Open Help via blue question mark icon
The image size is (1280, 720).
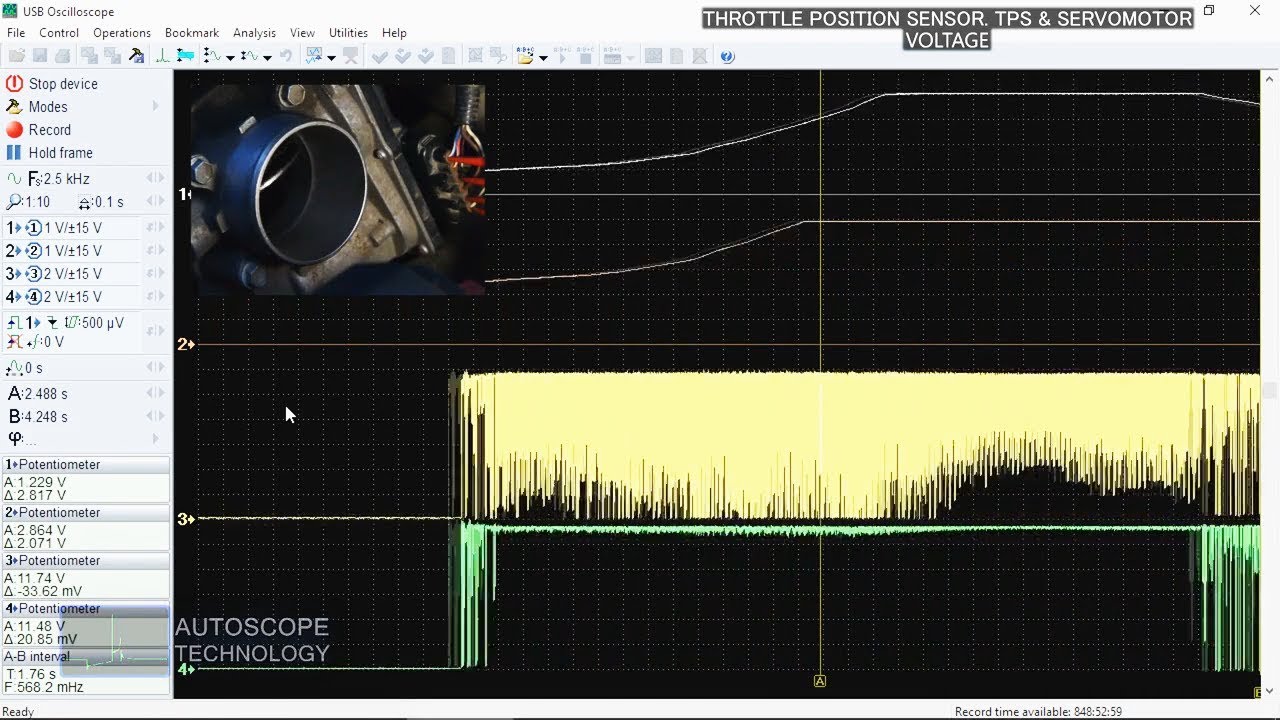pyautogui.click(x=727, y=57)
